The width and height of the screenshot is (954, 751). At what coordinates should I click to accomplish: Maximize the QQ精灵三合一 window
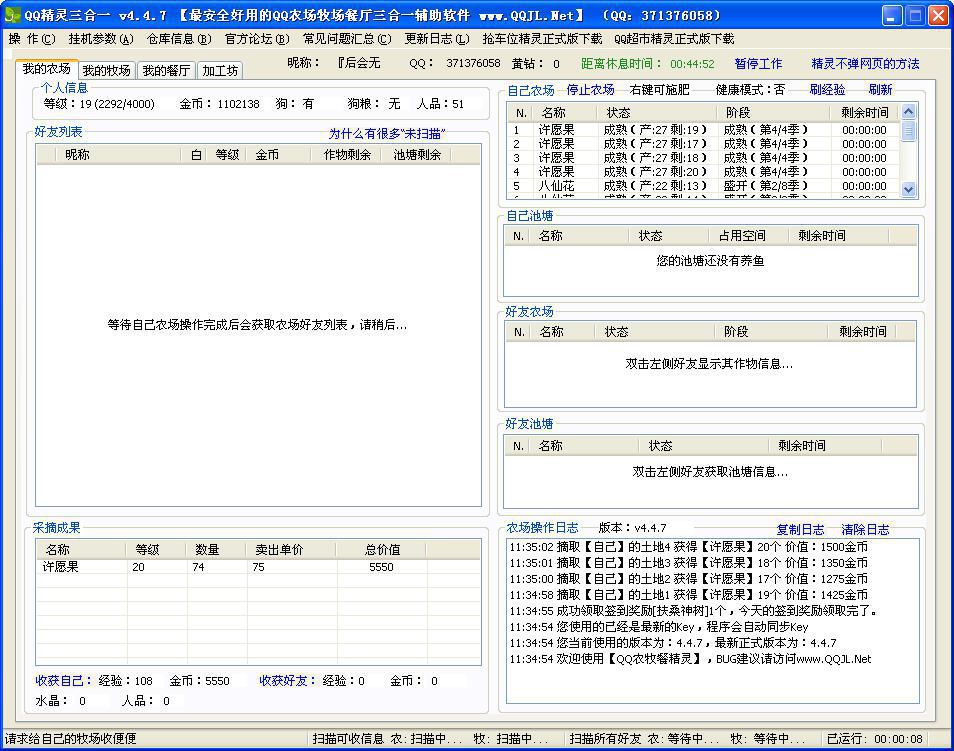coord(915,15)
